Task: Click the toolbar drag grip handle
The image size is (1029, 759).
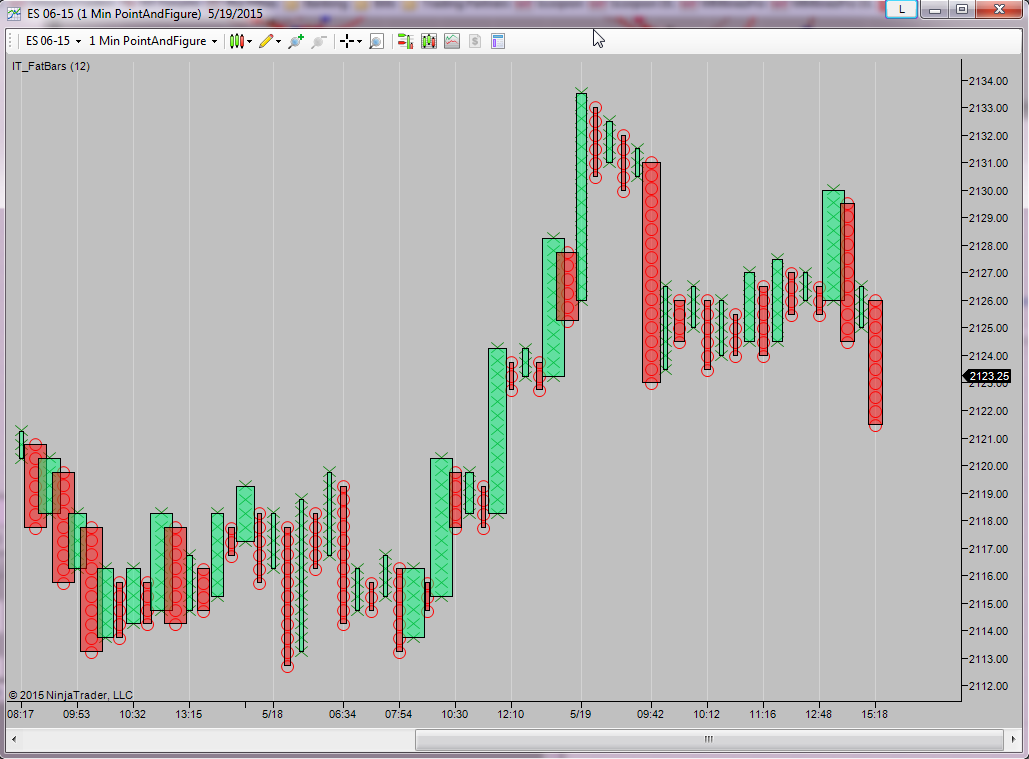Action: click(11, 41)
